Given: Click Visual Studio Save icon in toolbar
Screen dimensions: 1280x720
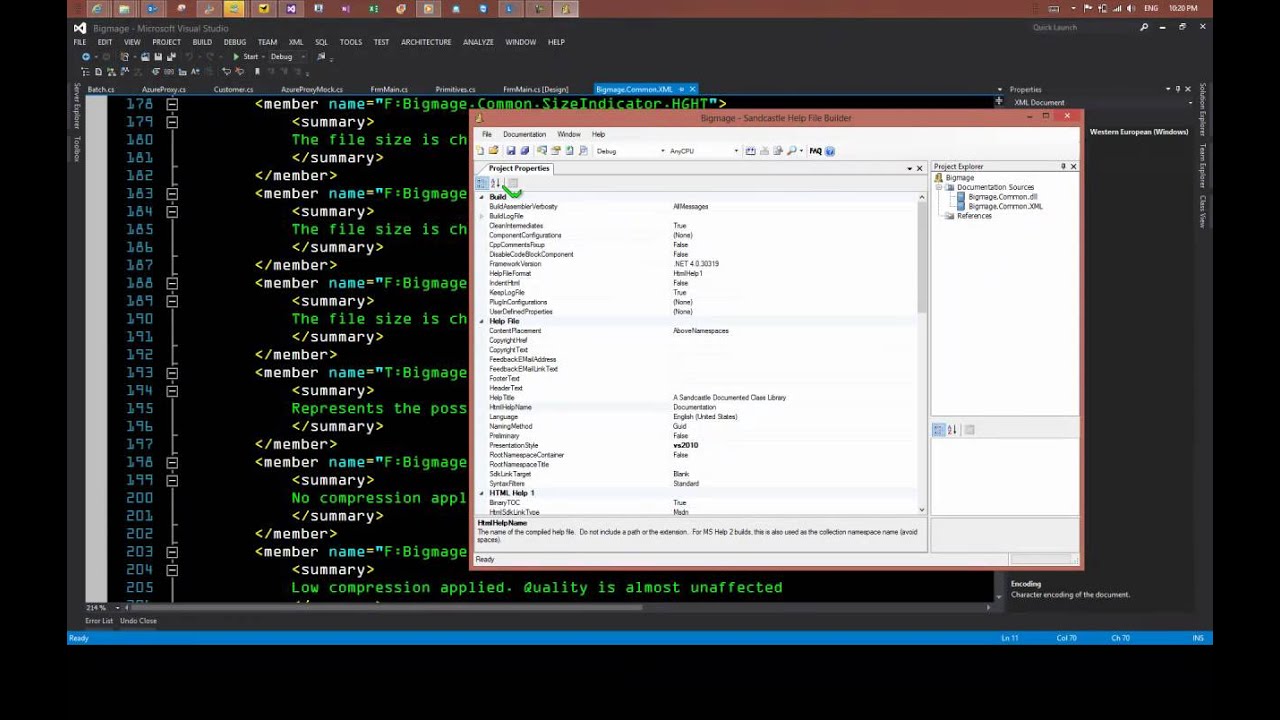Looking at the screenshot, I should (158, 56).
